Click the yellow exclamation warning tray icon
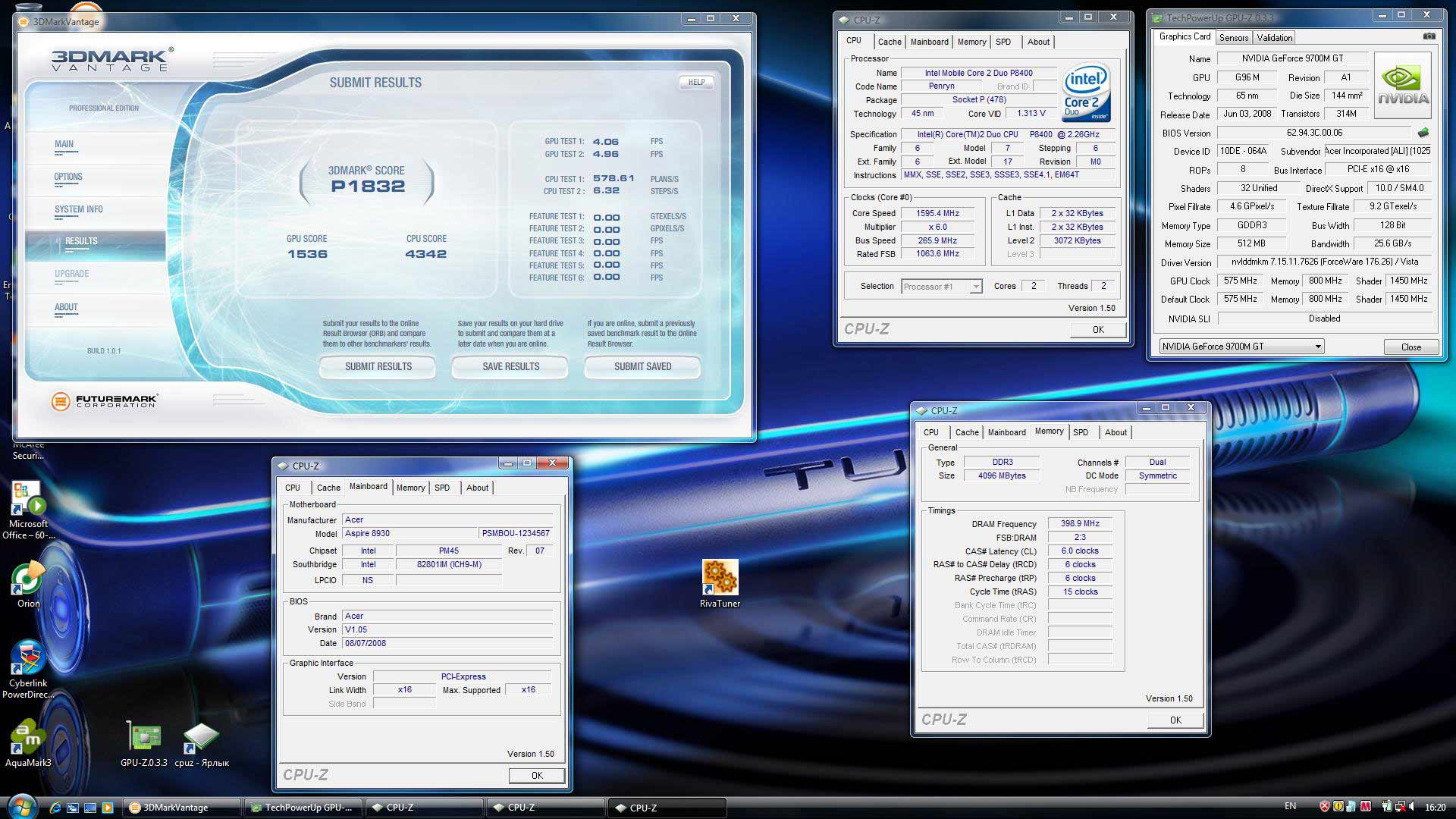Viewport: 1456px width, 819px height. (x=1338, y=806)
